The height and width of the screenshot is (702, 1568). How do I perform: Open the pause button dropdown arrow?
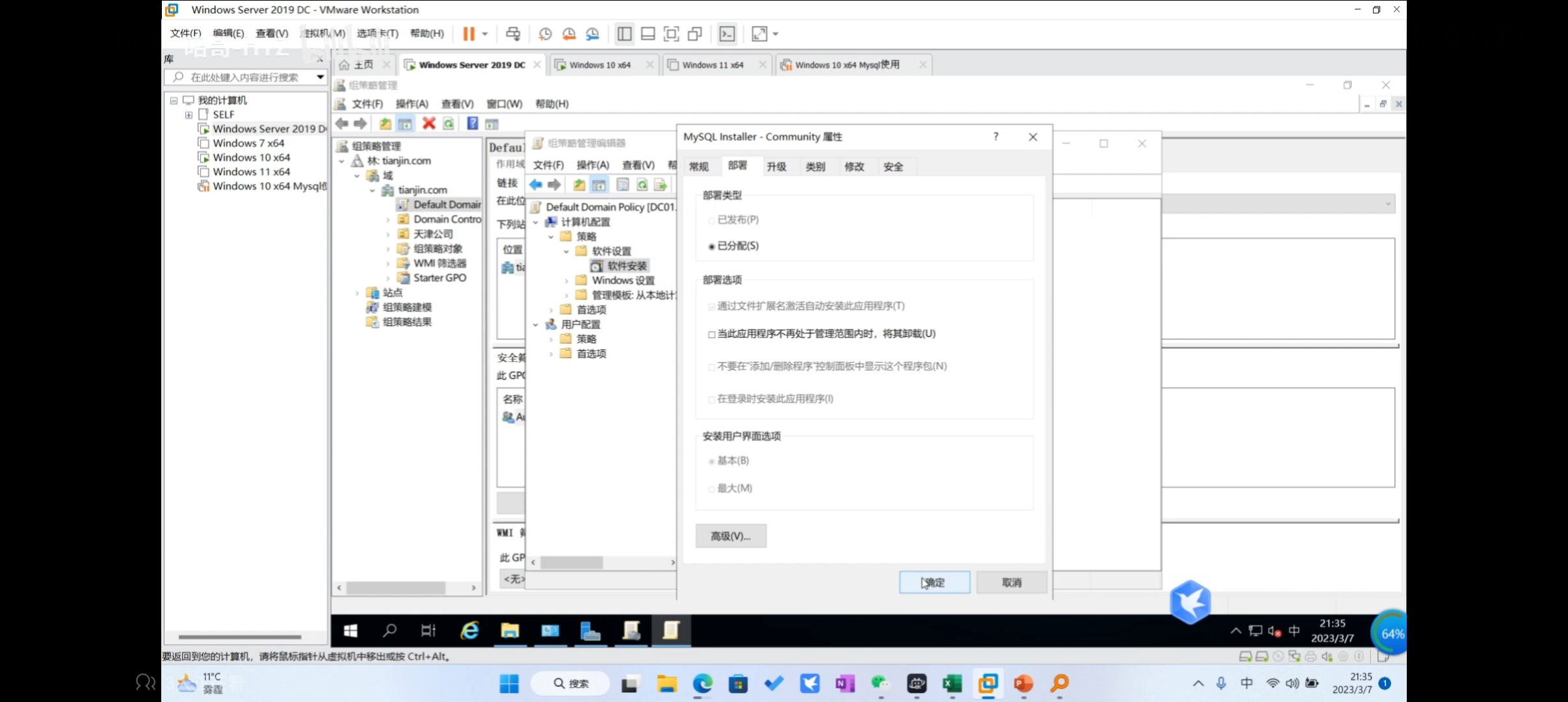pos(485,34)
